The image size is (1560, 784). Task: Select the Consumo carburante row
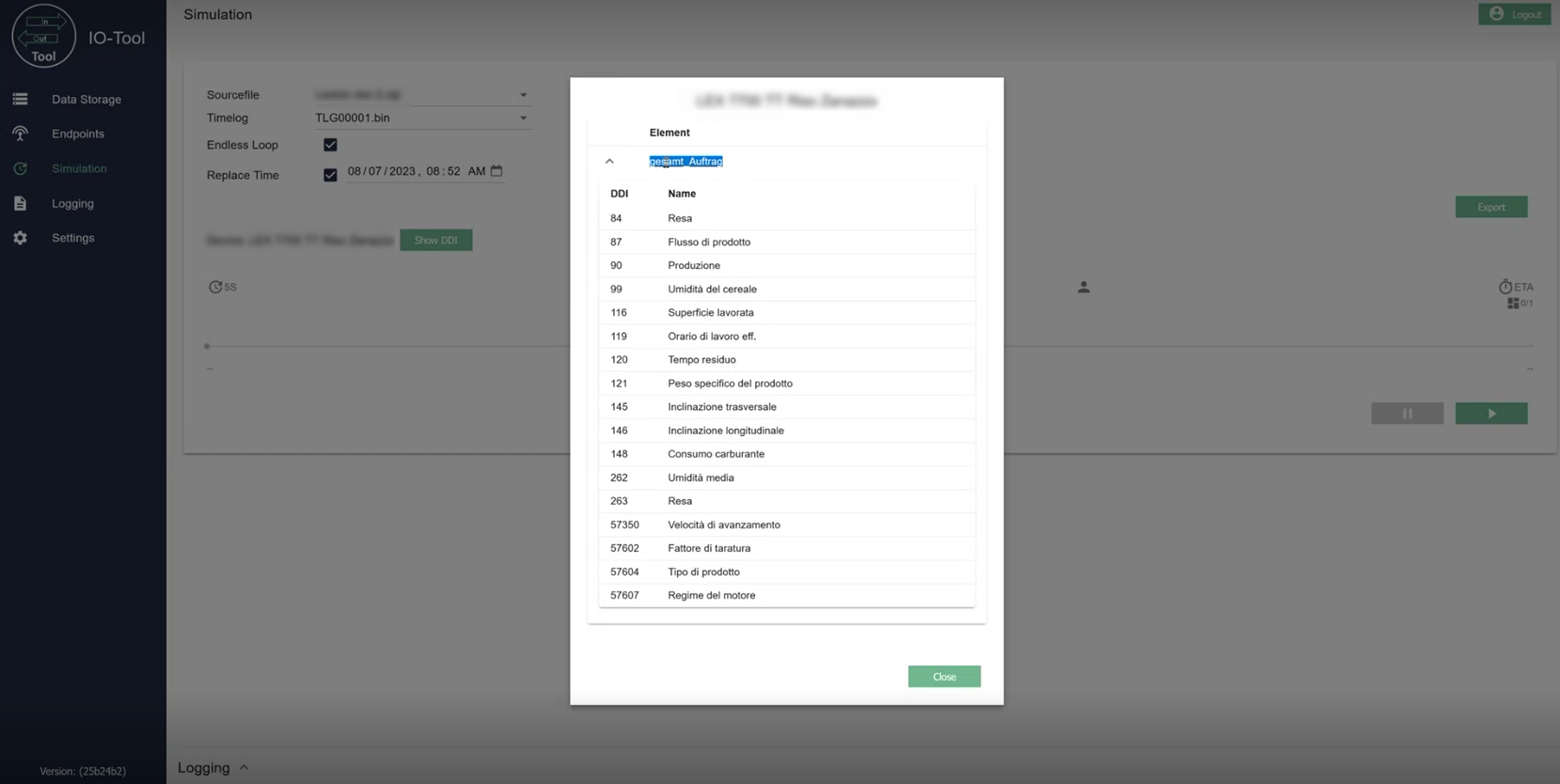(x=787, y=454)
